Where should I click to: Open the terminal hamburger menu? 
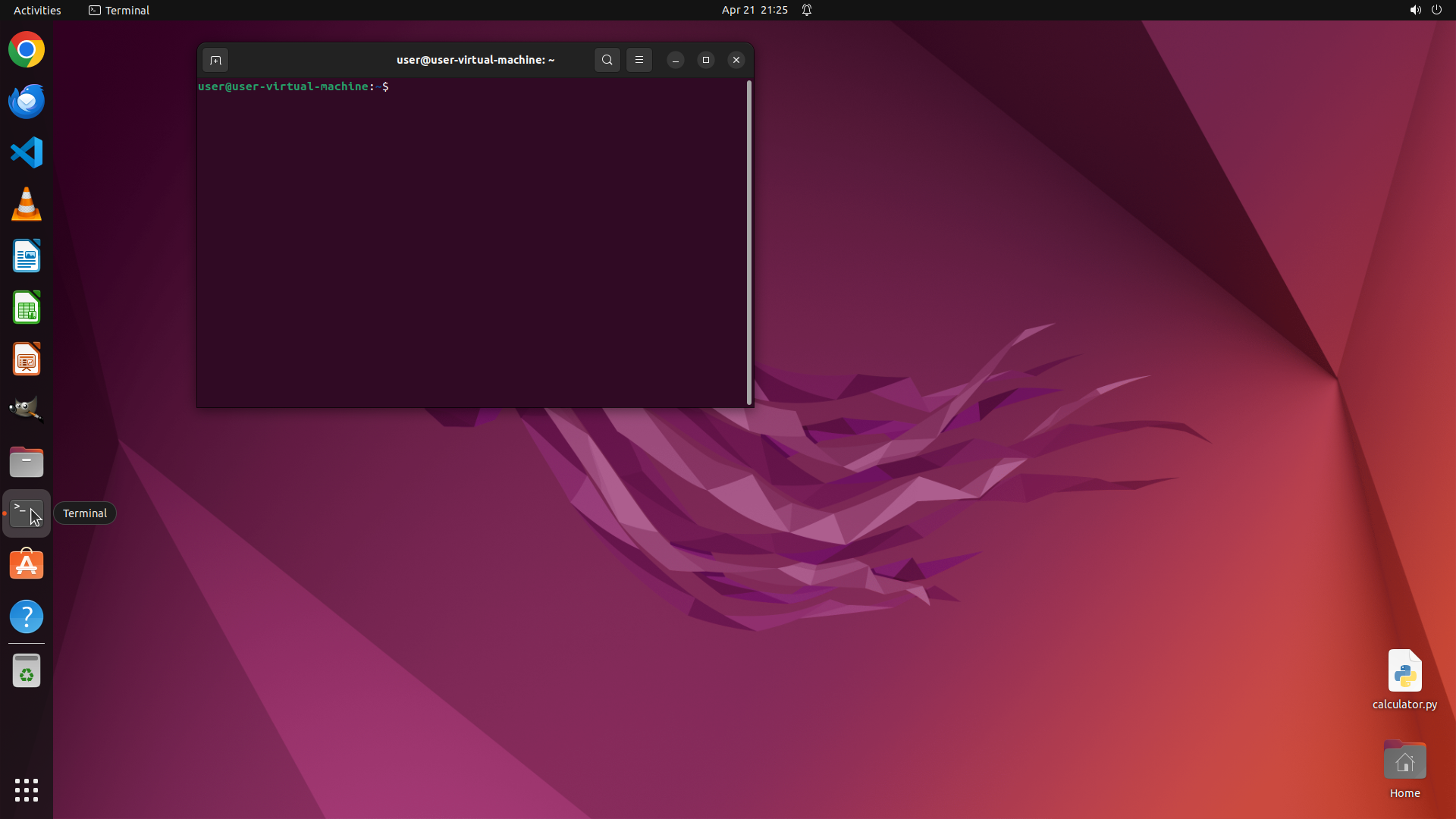[x=639, y=60]
